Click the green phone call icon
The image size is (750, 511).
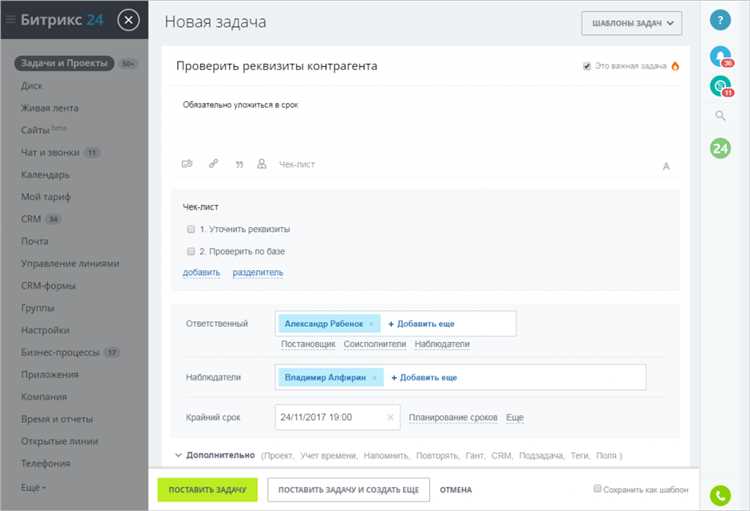(x=720, y=496)
